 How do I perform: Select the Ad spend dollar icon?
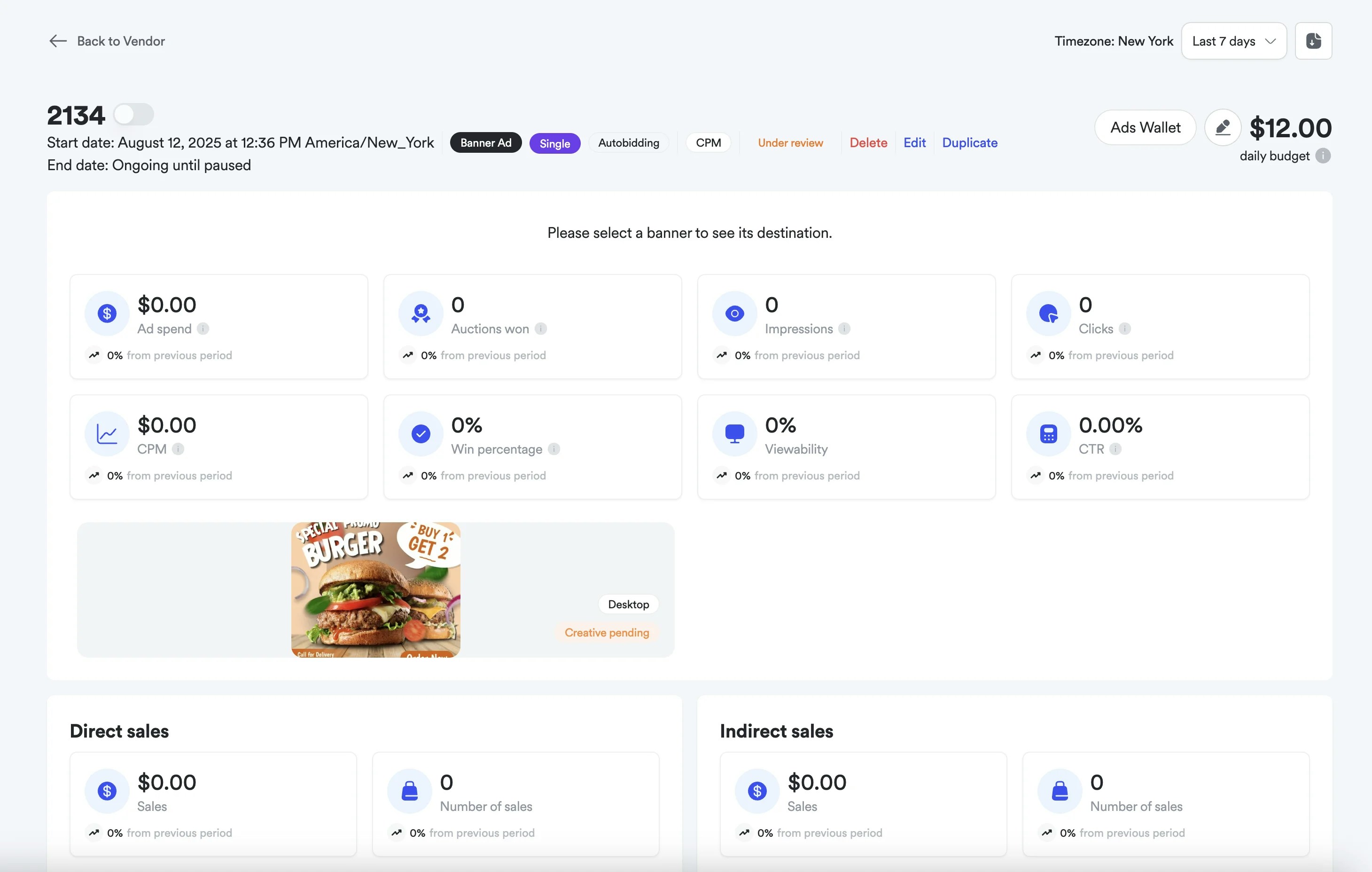pos(107,313)
